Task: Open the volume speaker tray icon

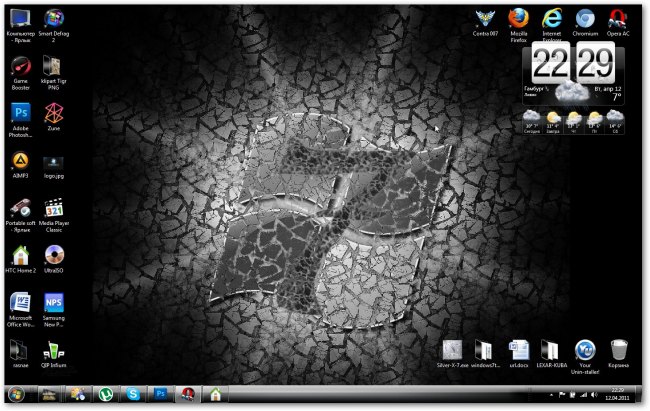Action: point(594,395)
